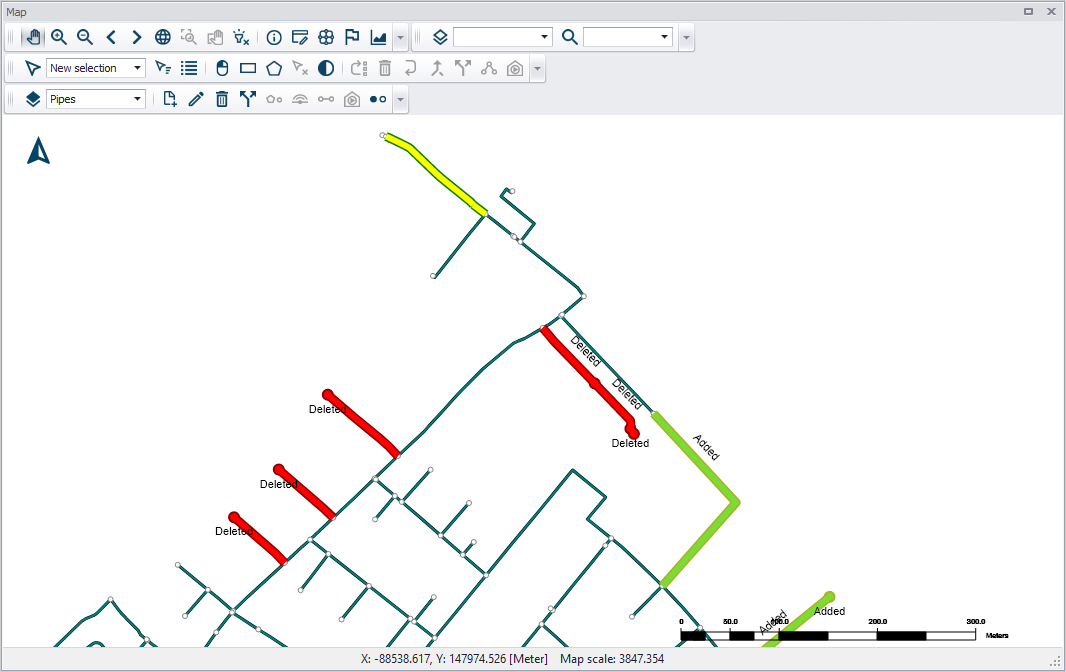Viewport: 1066px width, 672px height.
Task: Expand the editing toolbar overflow arrow
Action: point(400,100)
